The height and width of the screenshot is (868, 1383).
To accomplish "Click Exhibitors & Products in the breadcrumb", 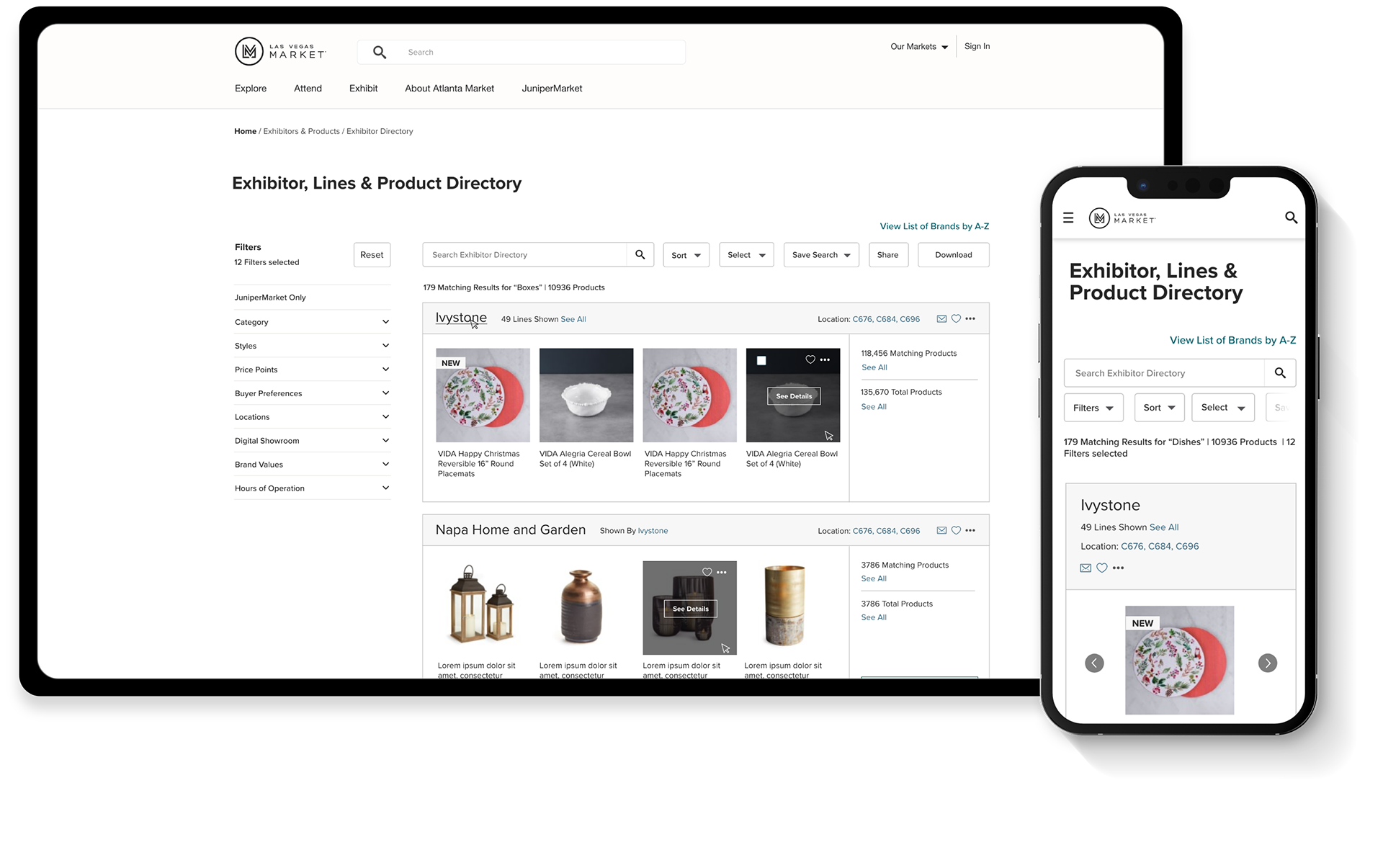I will tap(301, 131).
